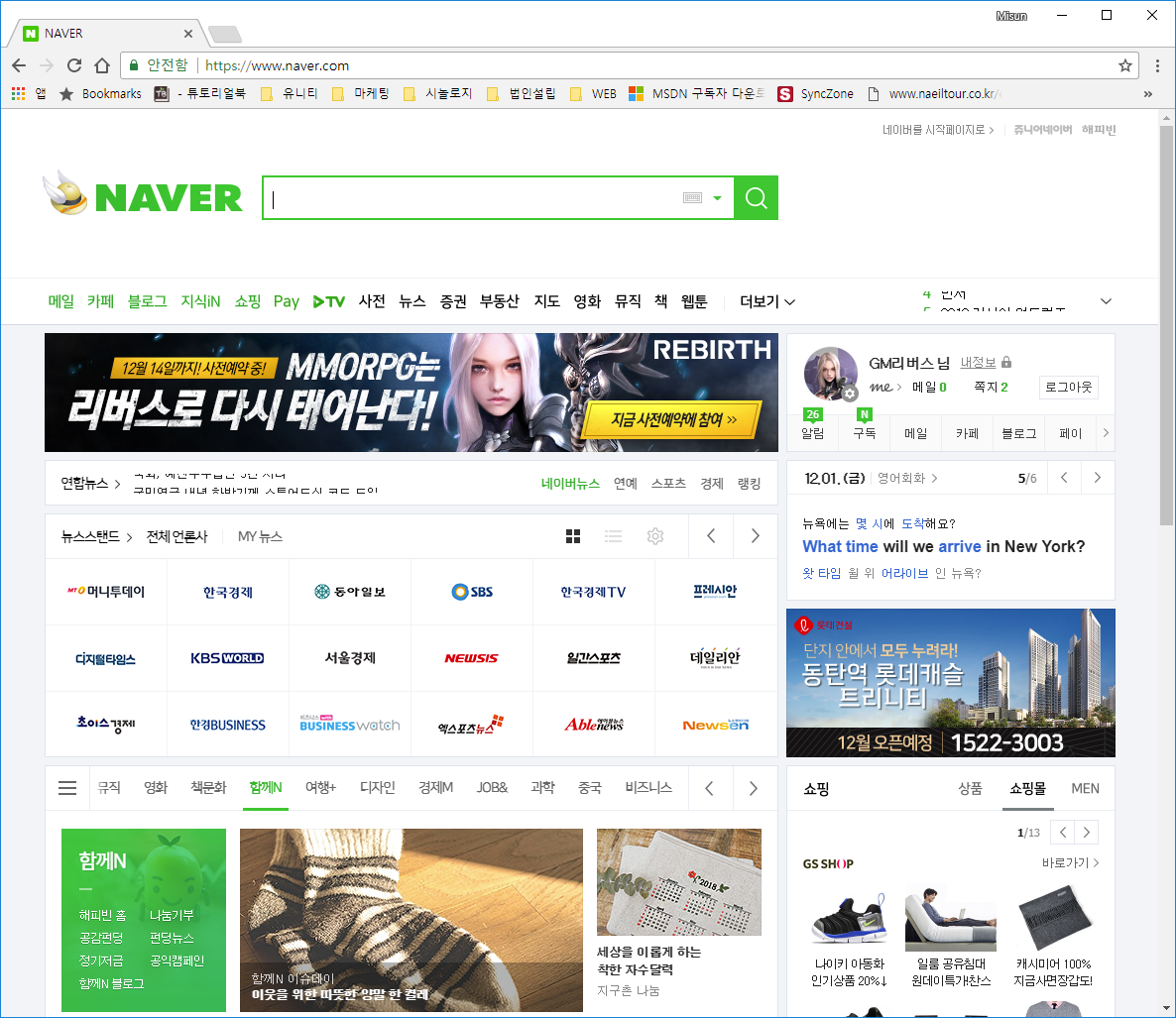Open the MSDN bookmark
The height and width of the screenshot is (1018, 1176).
tap(697, 94)
